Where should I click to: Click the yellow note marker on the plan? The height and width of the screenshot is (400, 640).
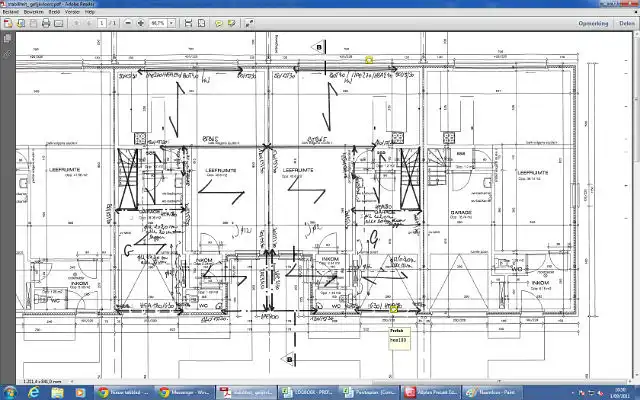coord(369,60)
